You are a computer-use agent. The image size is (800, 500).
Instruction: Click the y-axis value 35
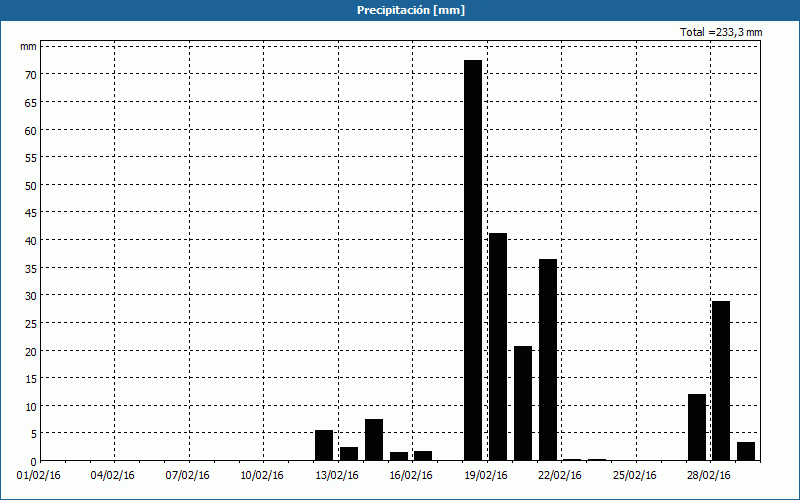tap(31, 269)
